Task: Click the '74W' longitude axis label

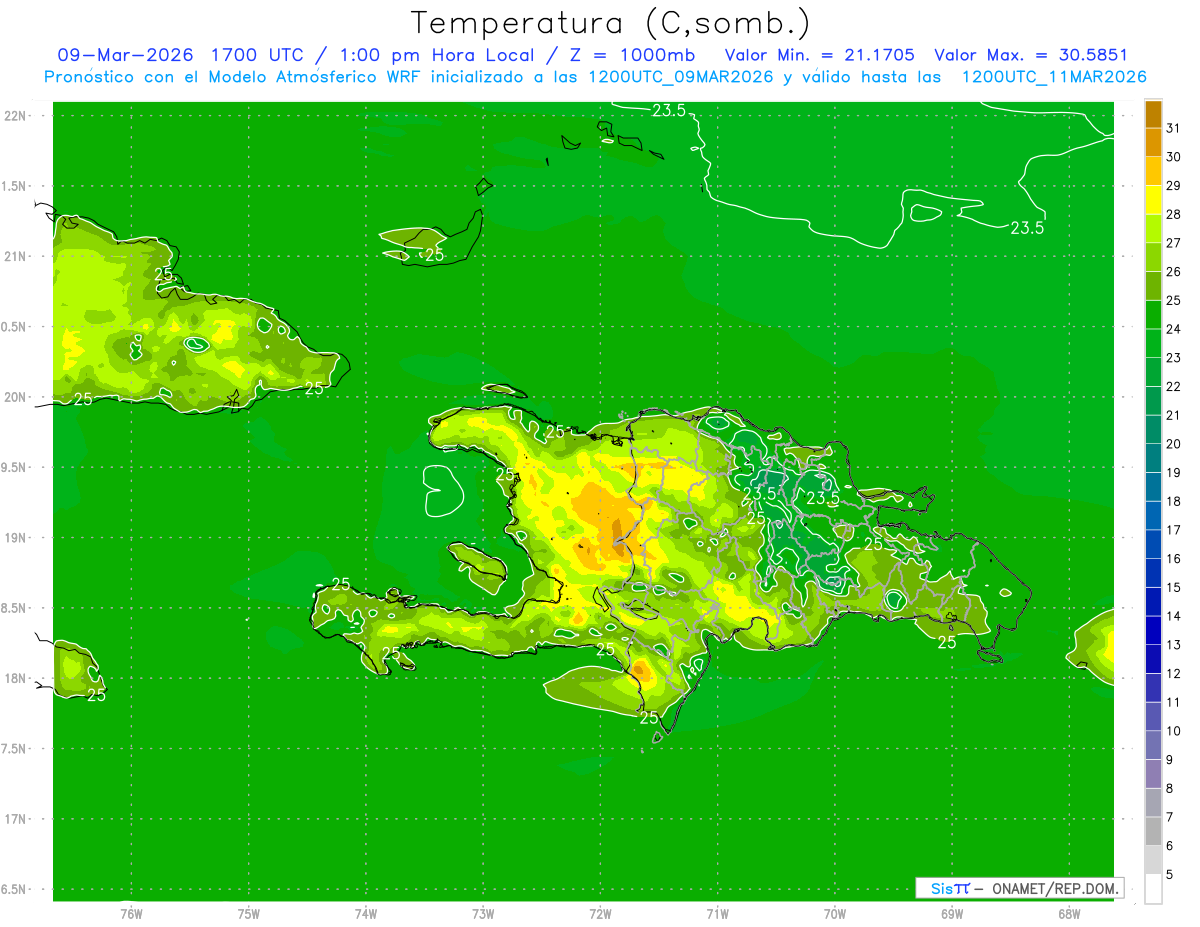Action: 366,913
